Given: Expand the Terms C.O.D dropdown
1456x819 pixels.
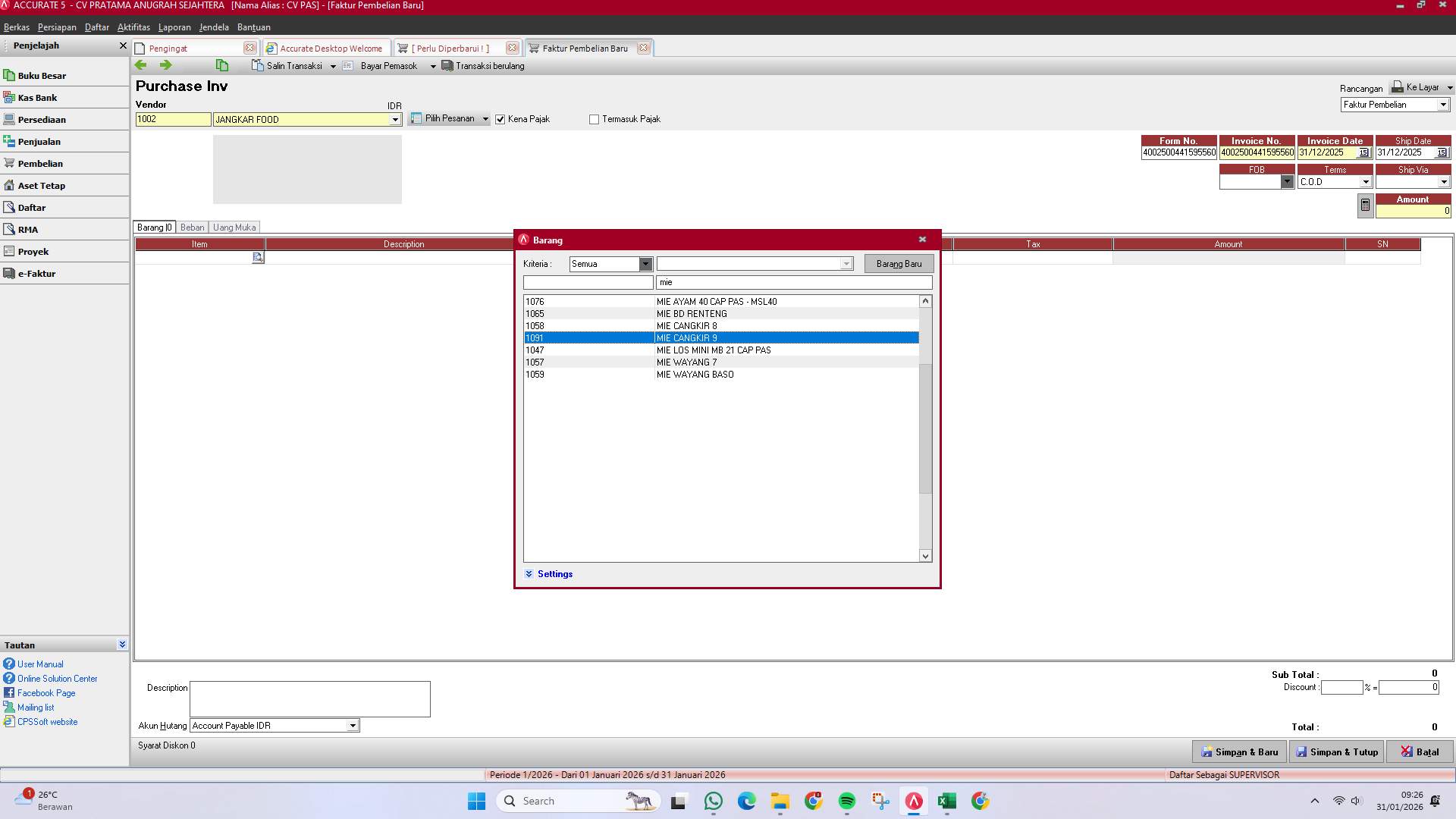Looking at the screenshot, I should (x=1367, y=181).
